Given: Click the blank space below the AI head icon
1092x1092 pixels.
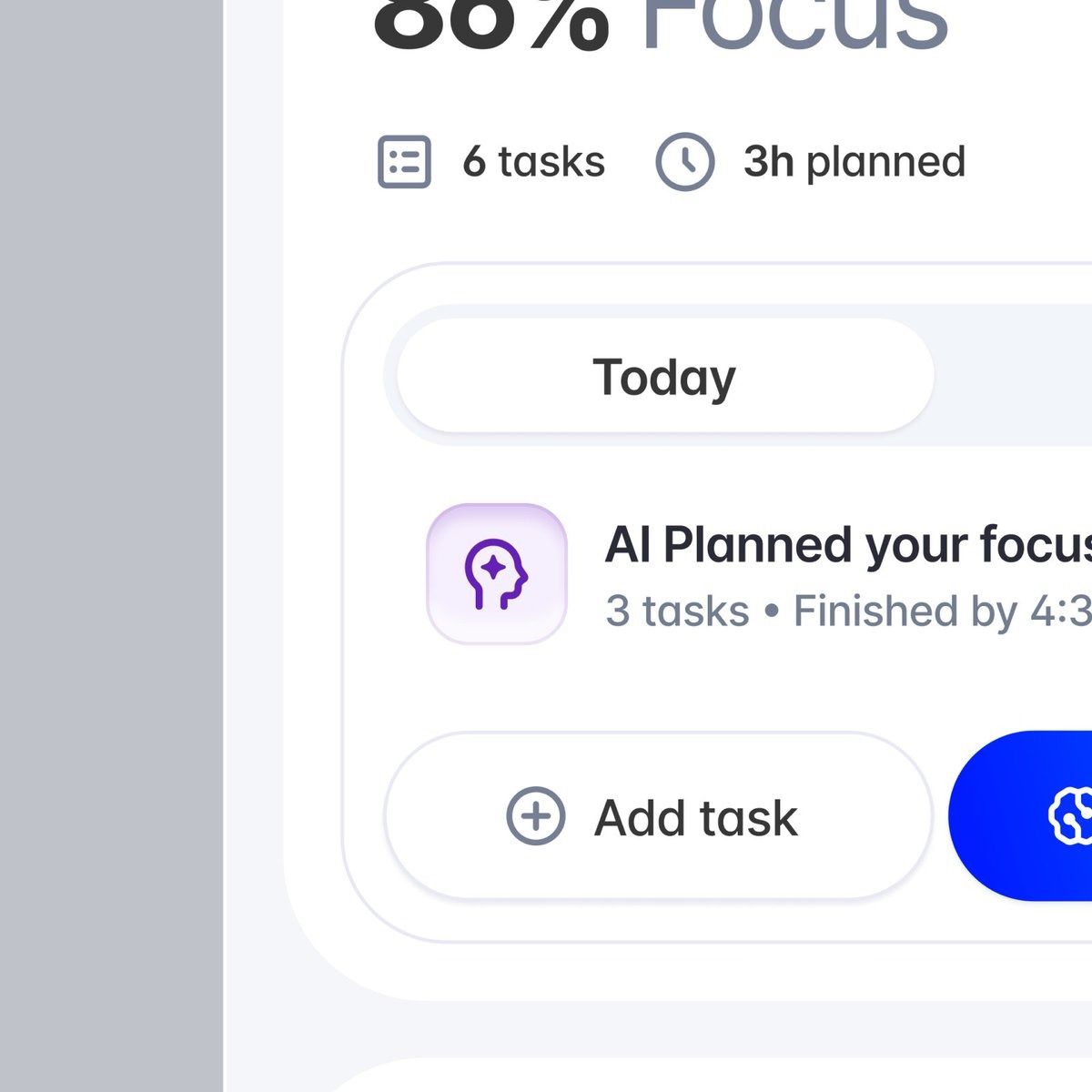Looking at the screenshot, I should click(497, 687).
